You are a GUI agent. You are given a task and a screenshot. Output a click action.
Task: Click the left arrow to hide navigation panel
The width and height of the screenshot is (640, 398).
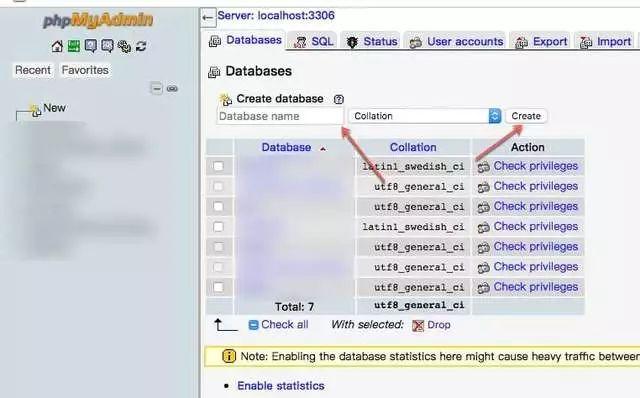[208, 17]
